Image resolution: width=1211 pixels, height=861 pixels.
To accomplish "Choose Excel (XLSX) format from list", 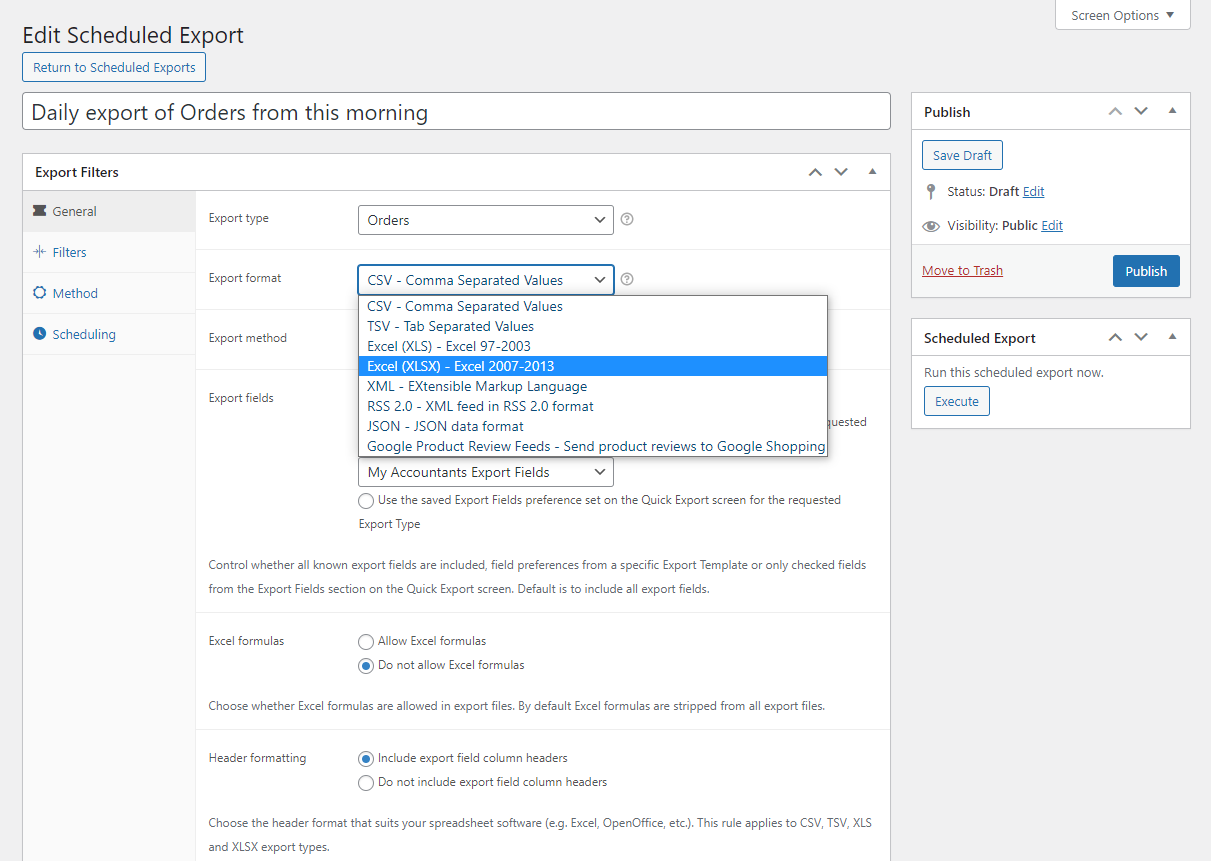I will pos(592,366).
